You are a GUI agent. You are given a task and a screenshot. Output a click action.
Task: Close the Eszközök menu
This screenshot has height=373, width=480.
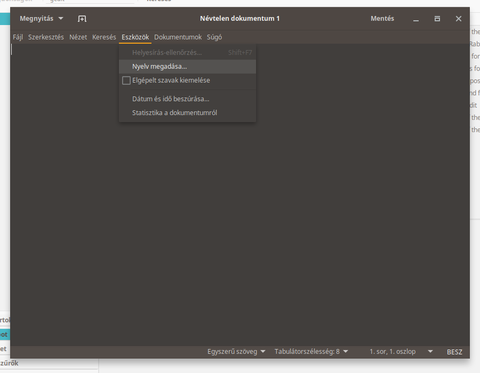click(x=135, y=37)
